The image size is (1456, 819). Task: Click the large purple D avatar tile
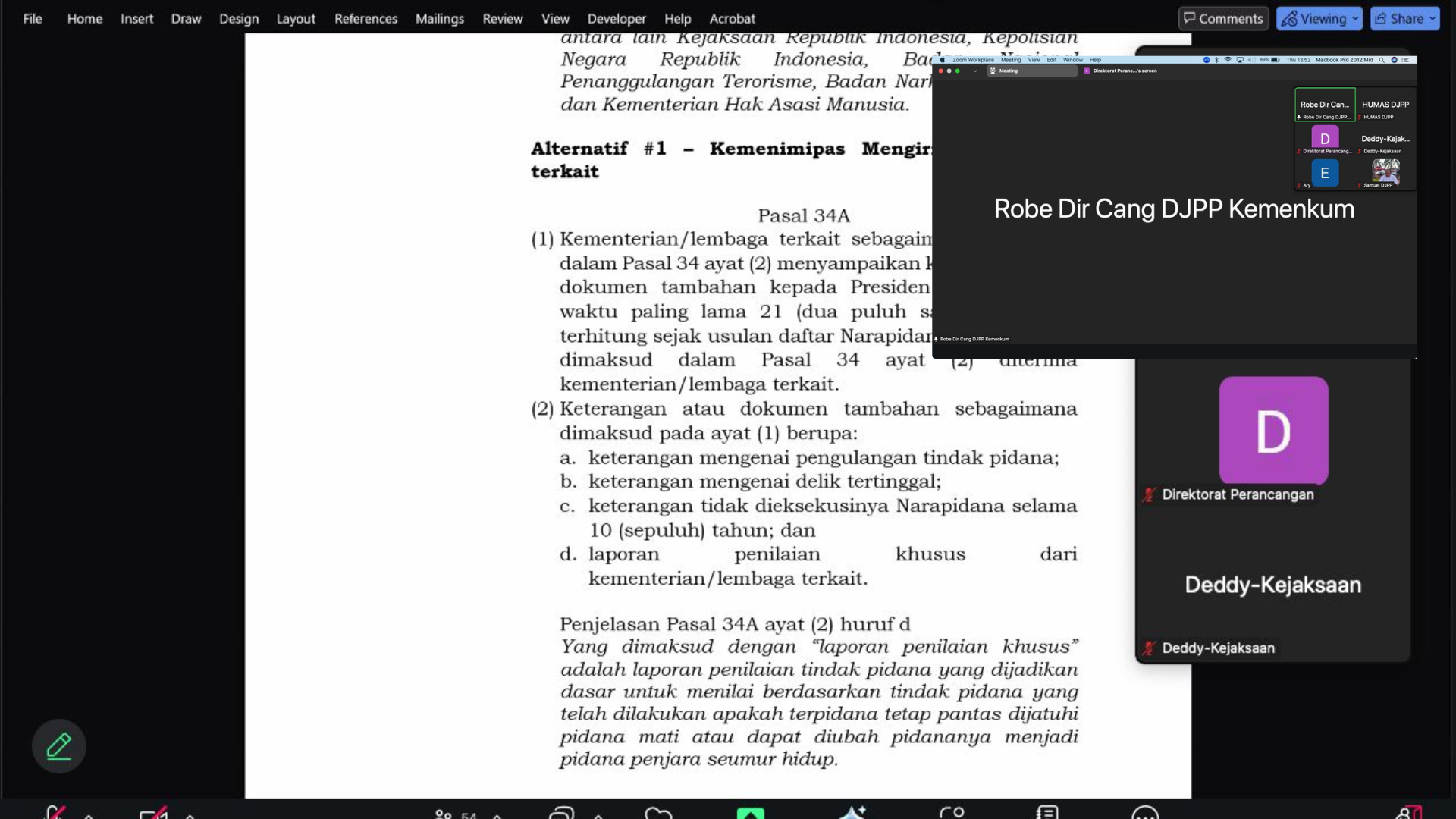click(x=1273, y=430)
